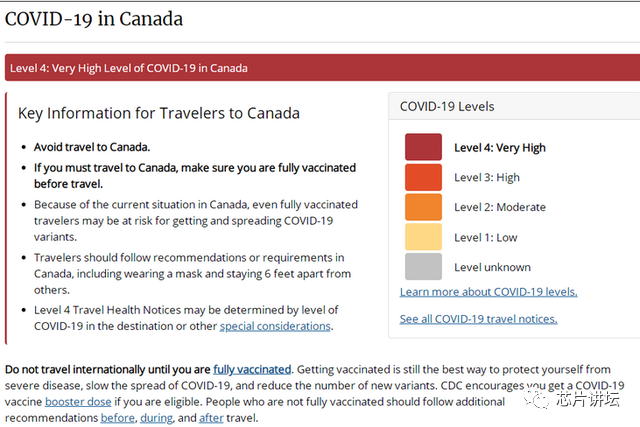Image resolution: width=640 pixels, height=427 pixels.
Task: Click the Avoid travel to Canada bullet
Action: [x=92, y=146]
